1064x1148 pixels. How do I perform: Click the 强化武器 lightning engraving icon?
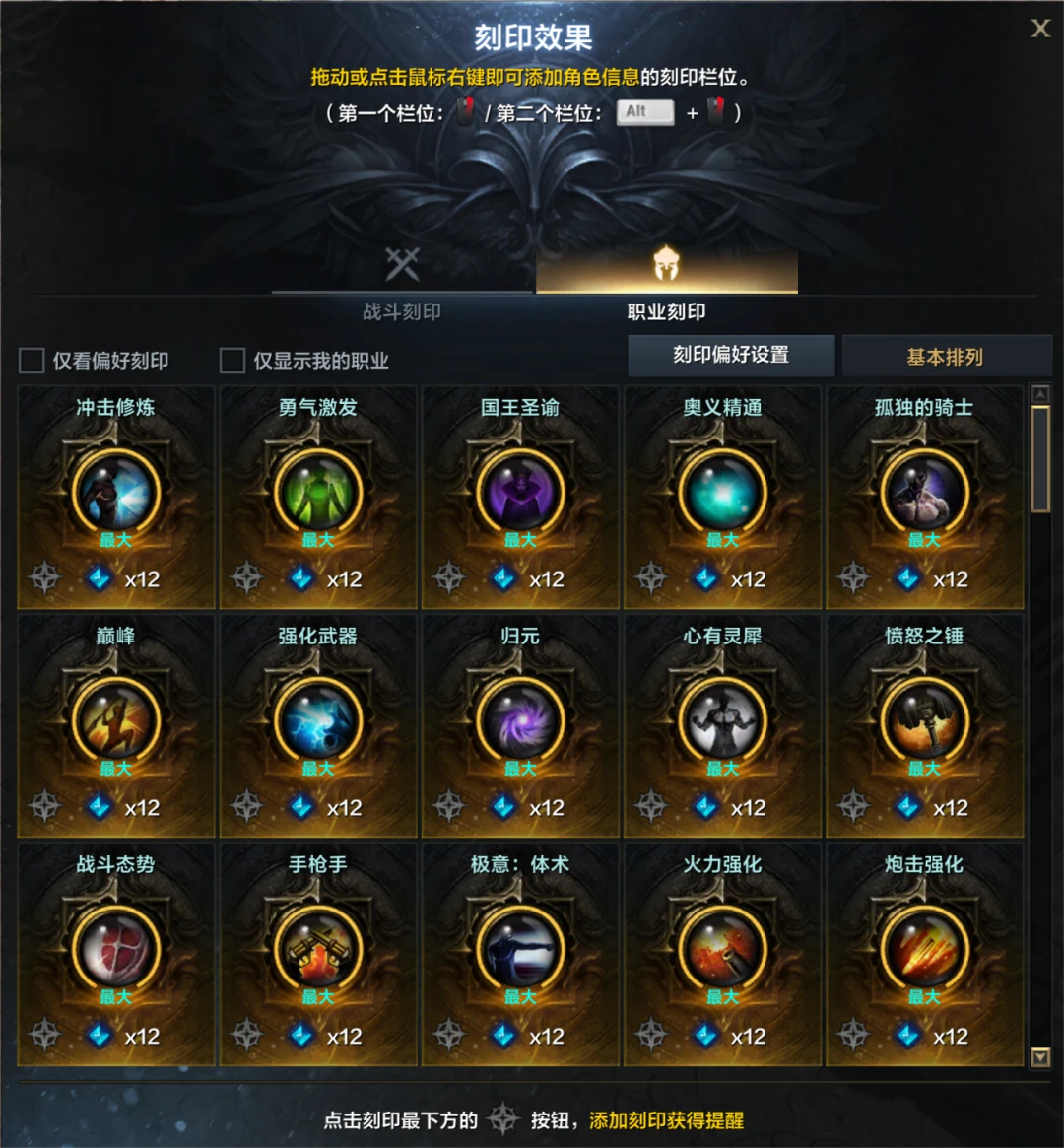[317, 720]
